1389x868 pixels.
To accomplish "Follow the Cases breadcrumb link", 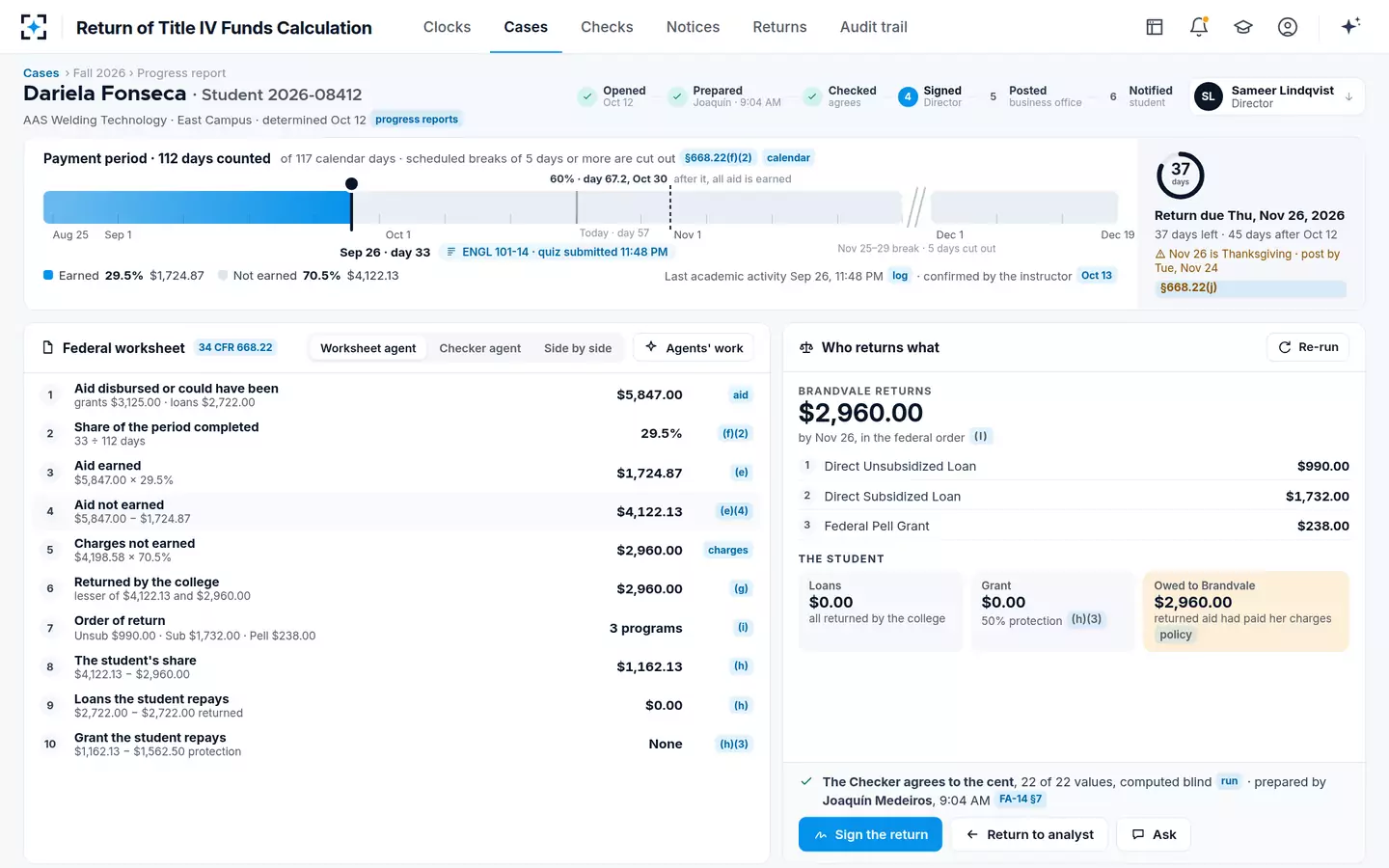I will click(41, 73).
